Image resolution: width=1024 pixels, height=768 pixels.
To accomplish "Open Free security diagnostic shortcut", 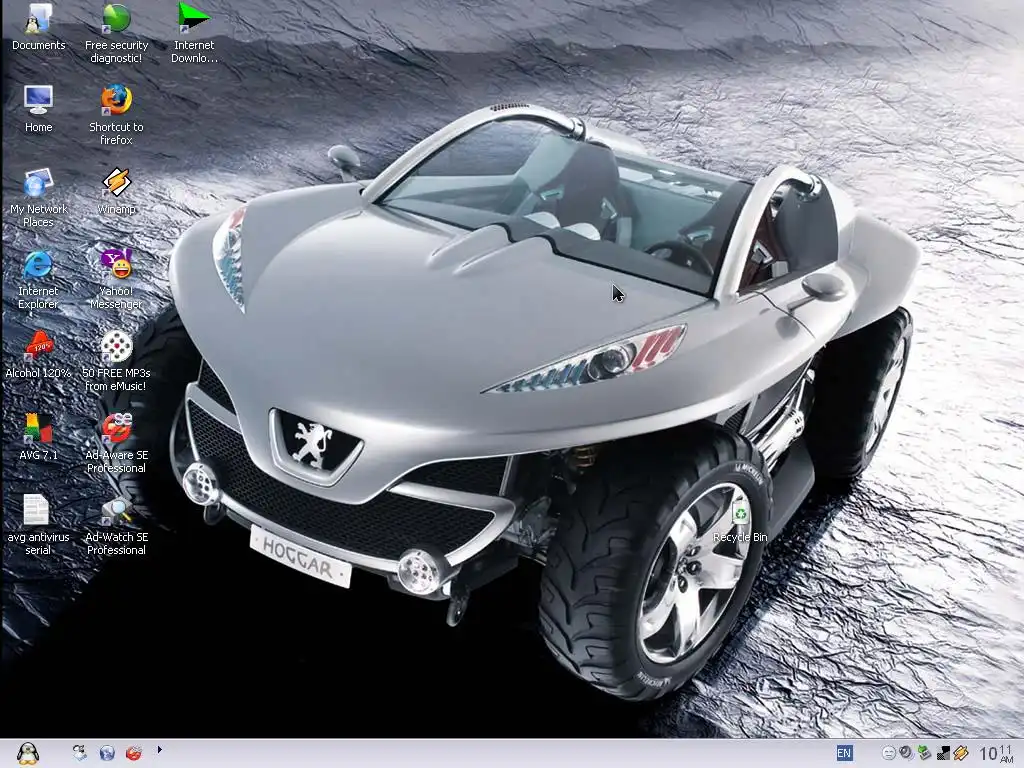I will (x=116, y=33).
